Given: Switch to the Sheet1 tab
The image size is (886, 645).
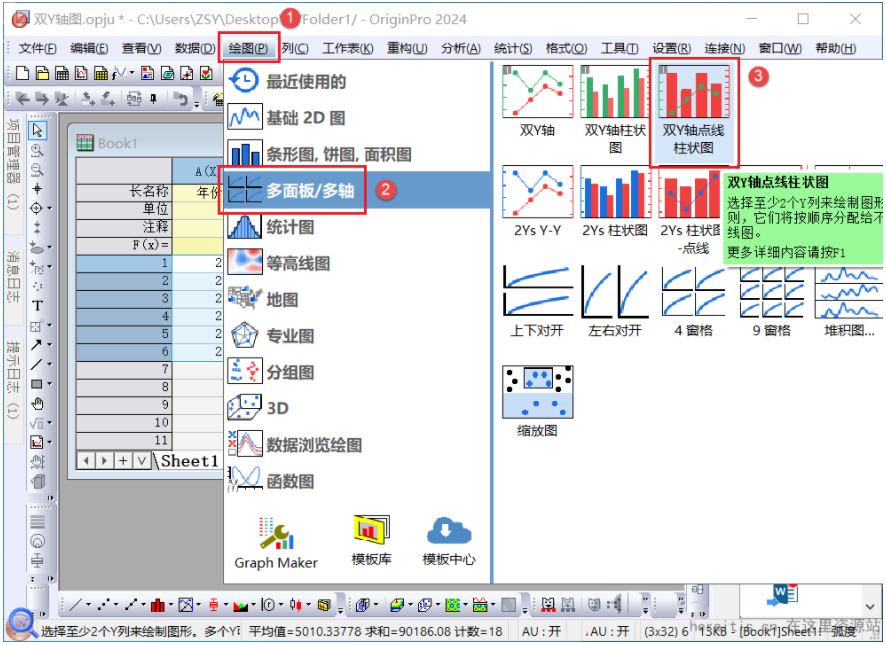Looking at the screenshot, I should point(189,461).
